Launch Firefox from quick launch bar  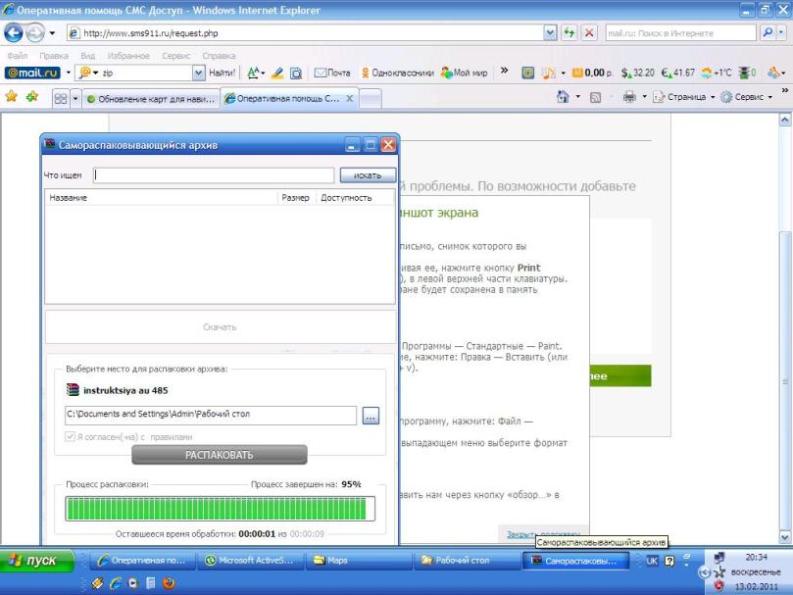[x=169, y=582]
